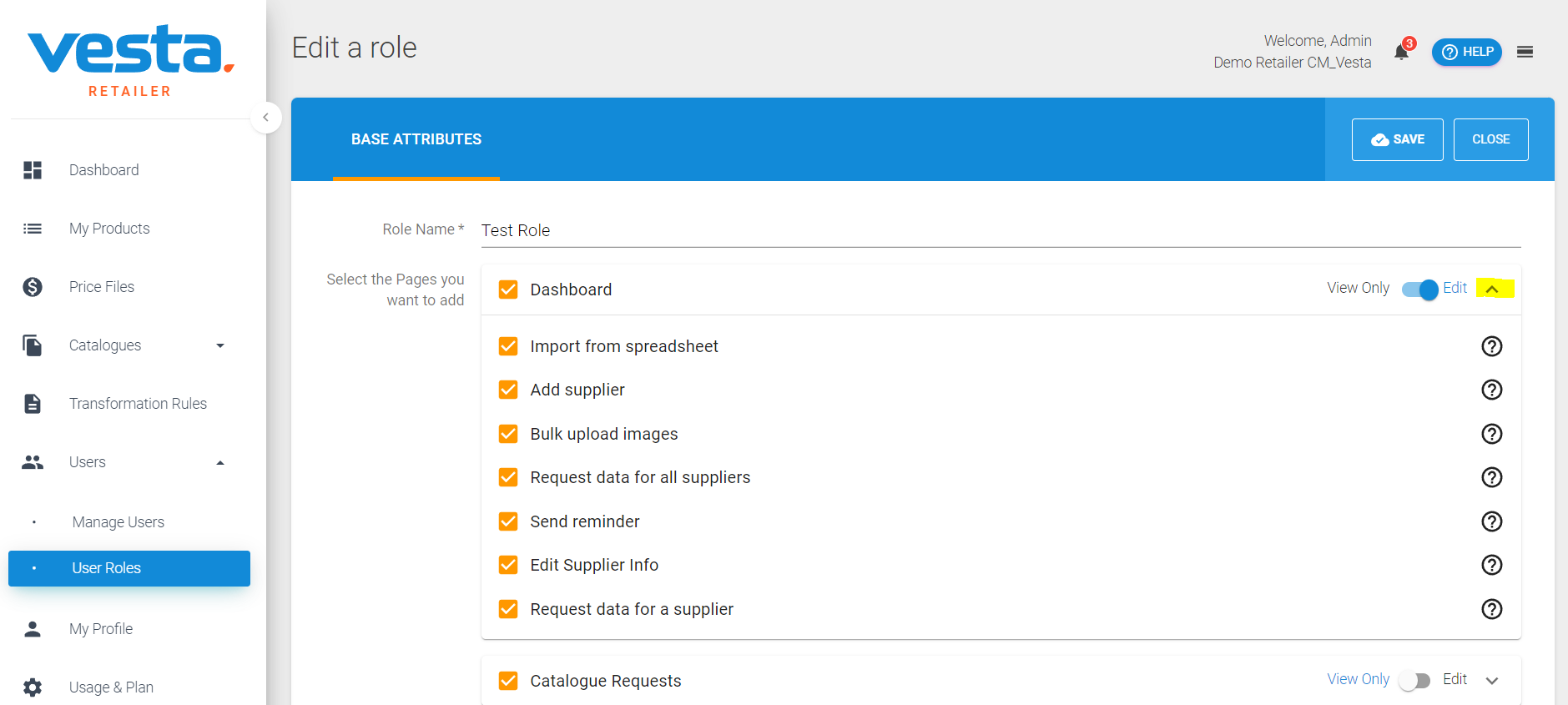Image resolution: width=1568 pixels, height=705 pixels.
Task: Click the Catalogues documents icon
Action: coord(33,345)
